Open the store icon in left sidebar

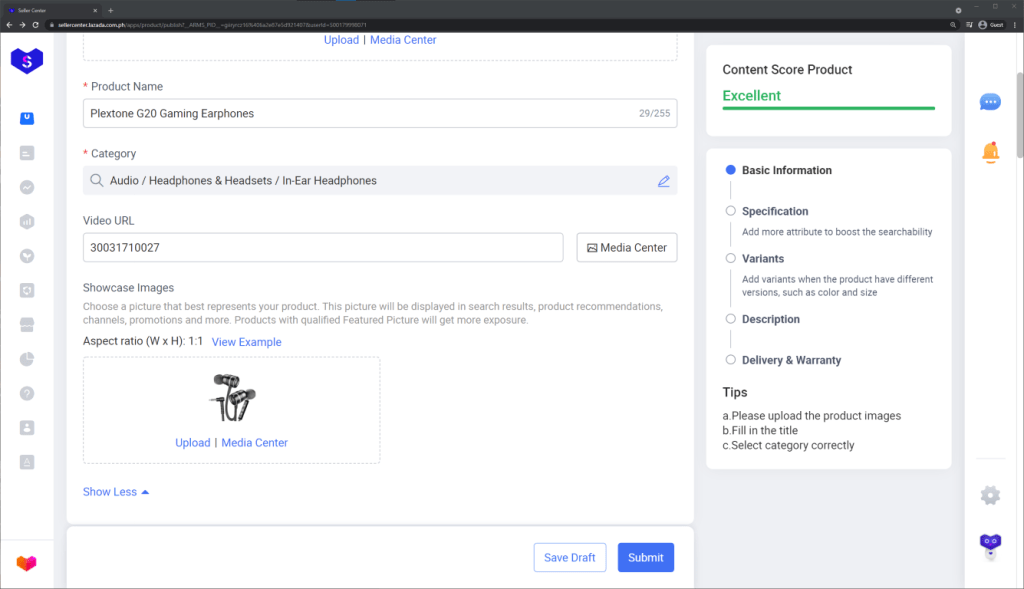pos(27,325)
